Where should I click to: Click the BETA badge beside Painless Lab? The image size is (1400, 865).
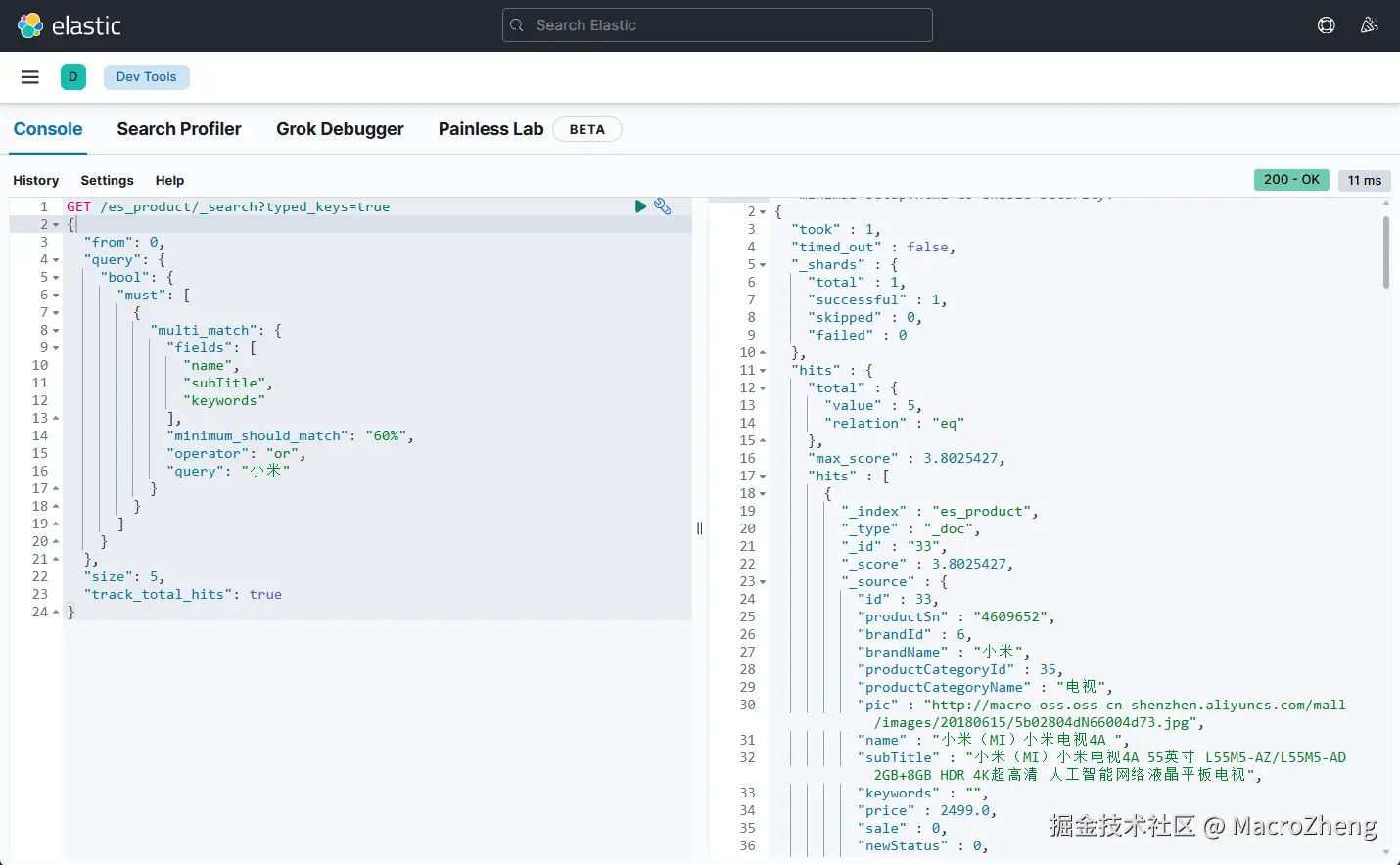[587, 129]
